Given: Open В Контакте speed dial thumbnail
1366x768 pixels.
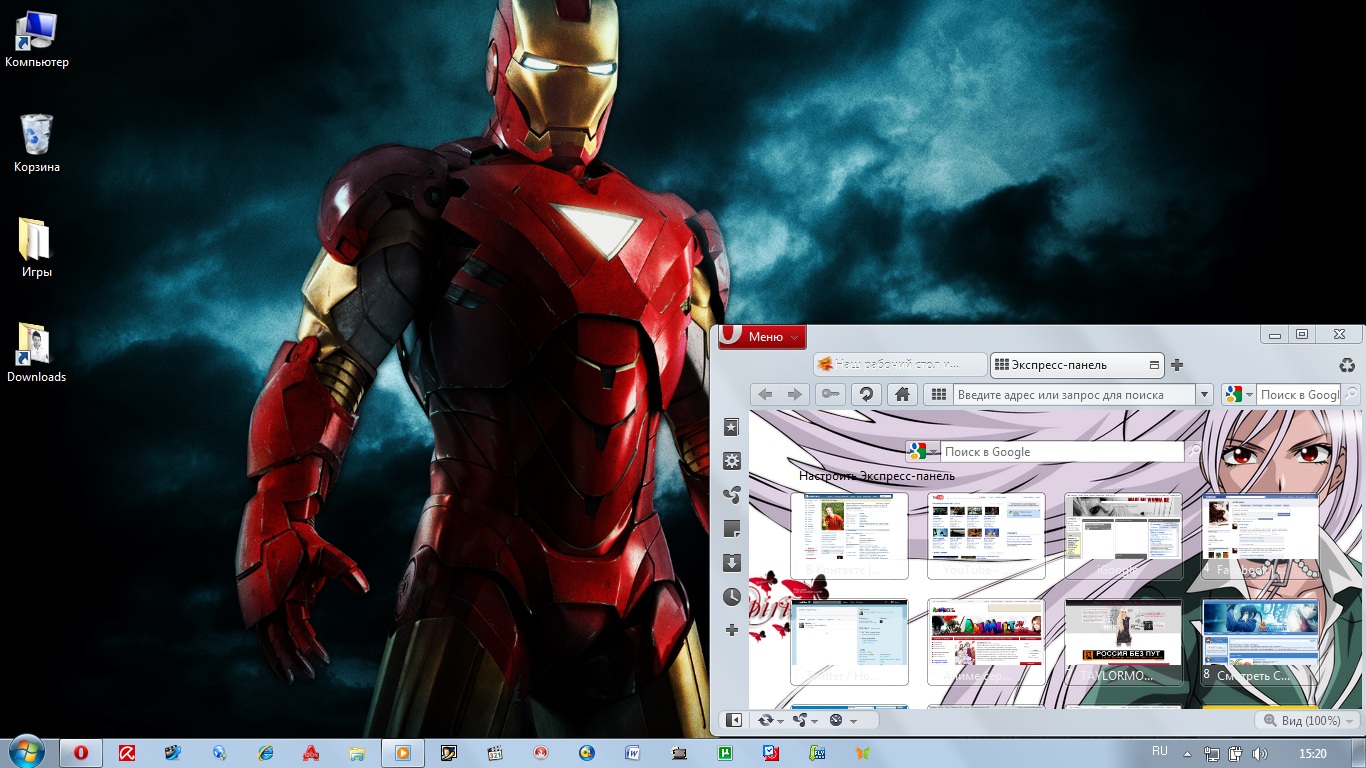Looking at the screenshot, I should click(x=849, y=535).
